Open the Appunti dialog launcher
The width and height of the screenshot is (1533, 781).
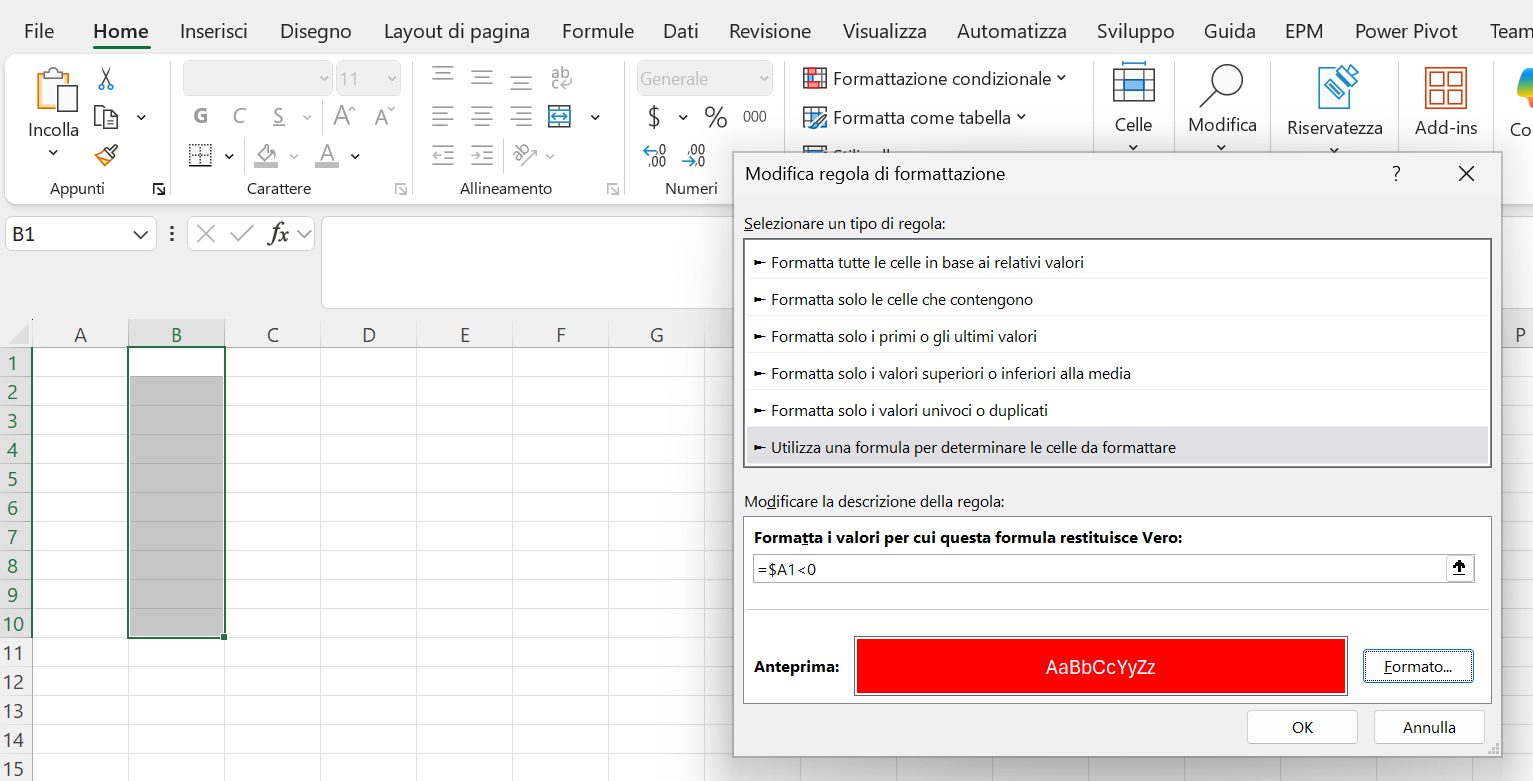[158, 189]
